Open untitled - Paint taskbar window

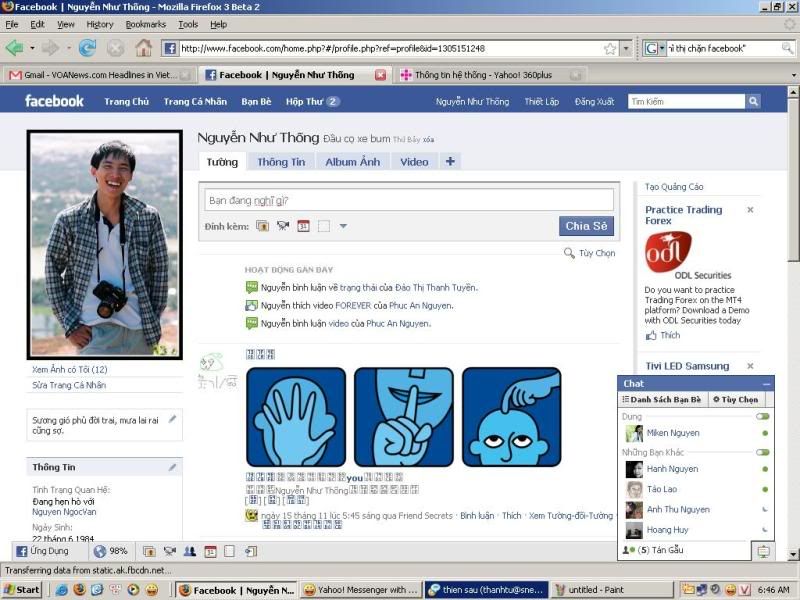click(611, 590)
